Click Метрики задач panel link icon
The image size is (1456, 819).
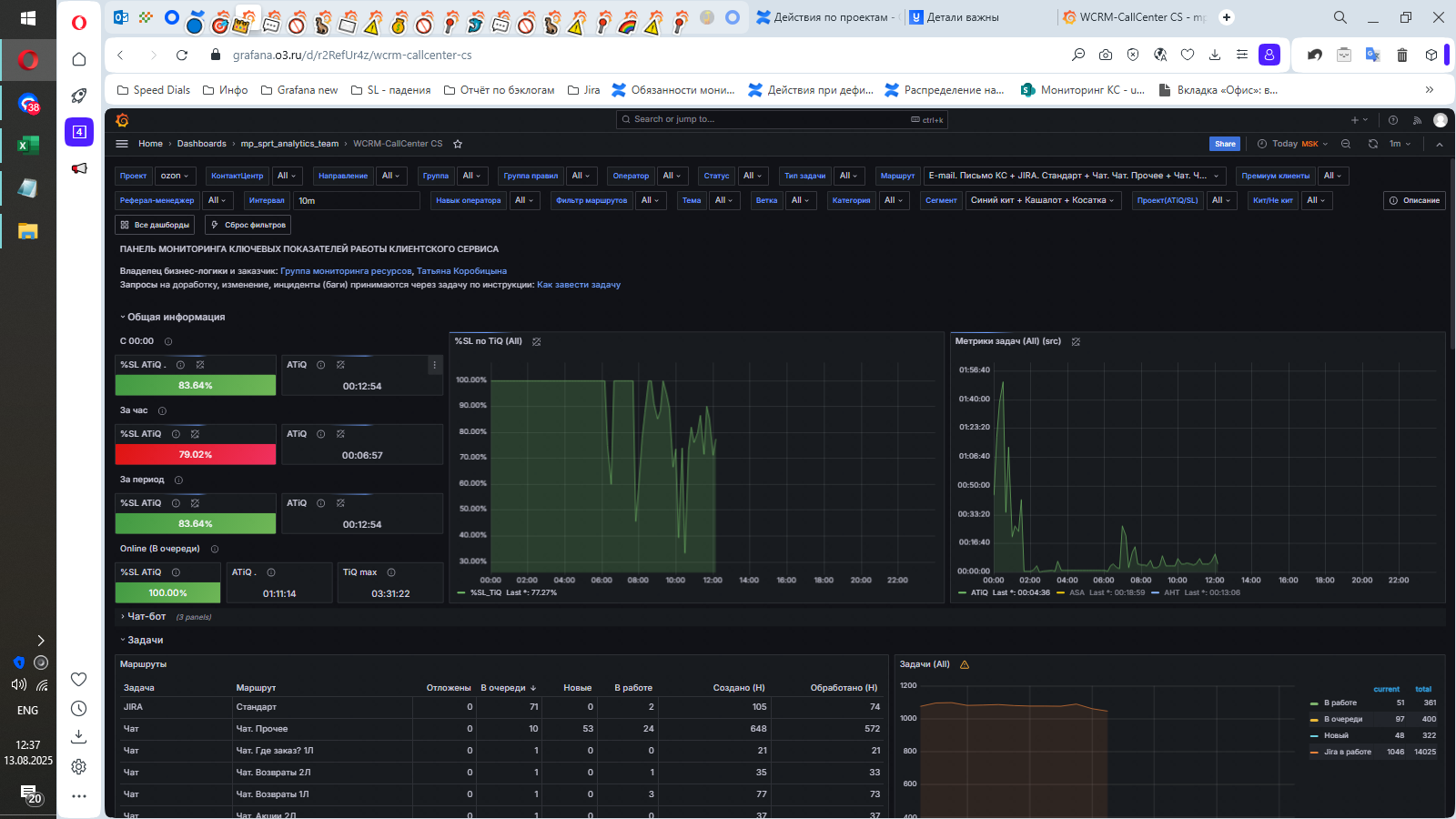tap(1076, 341)
